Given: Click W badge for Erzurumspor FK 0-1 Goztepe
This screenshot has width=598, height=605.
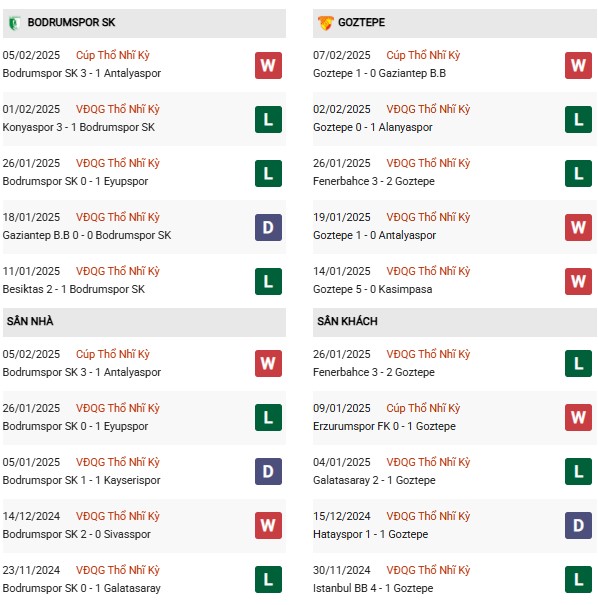Looking at the screenshot, I should (x=578, y=417).
